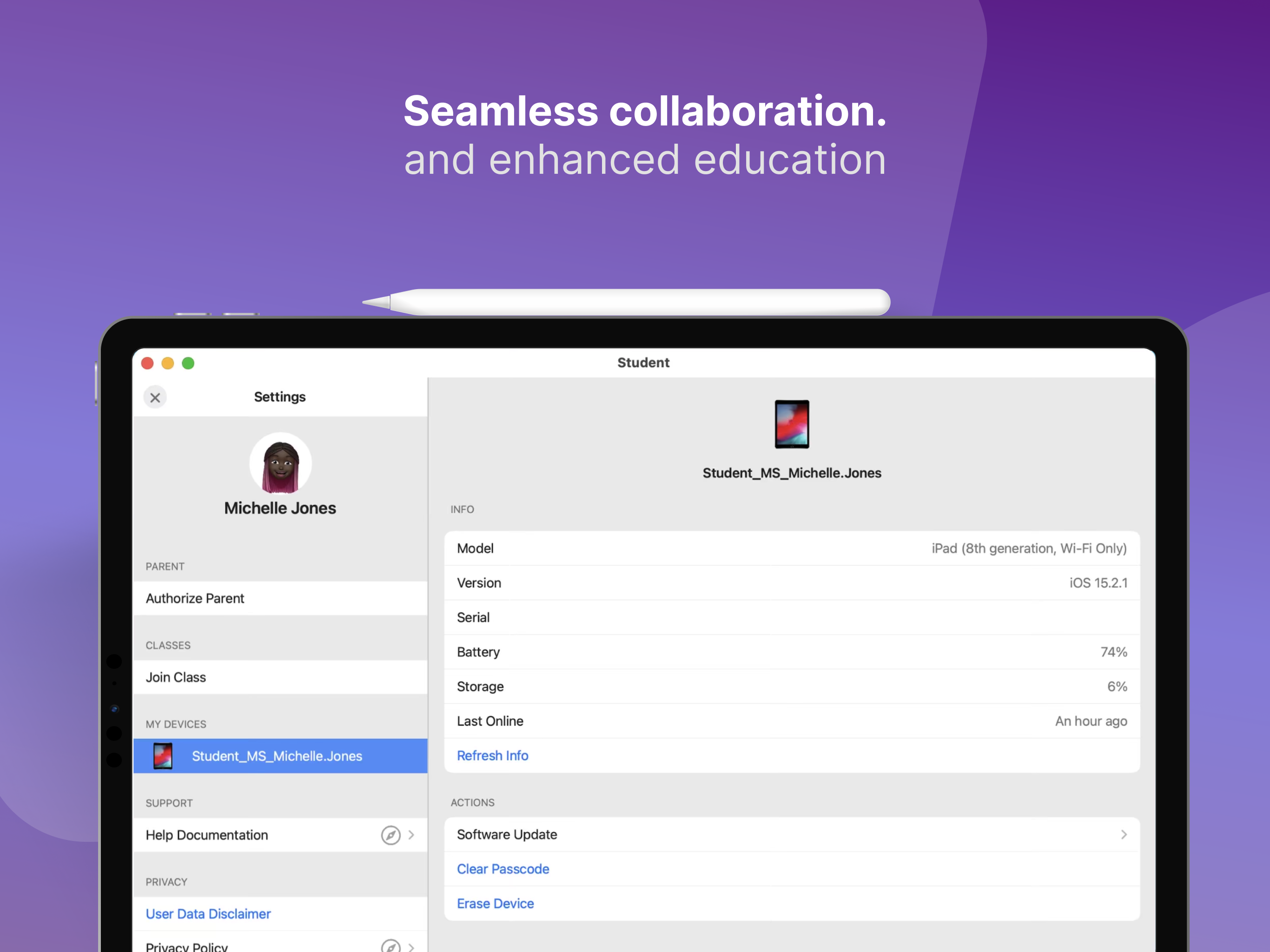Click Erase Device action
The image size is (1270, 952).
coord(495,904)
